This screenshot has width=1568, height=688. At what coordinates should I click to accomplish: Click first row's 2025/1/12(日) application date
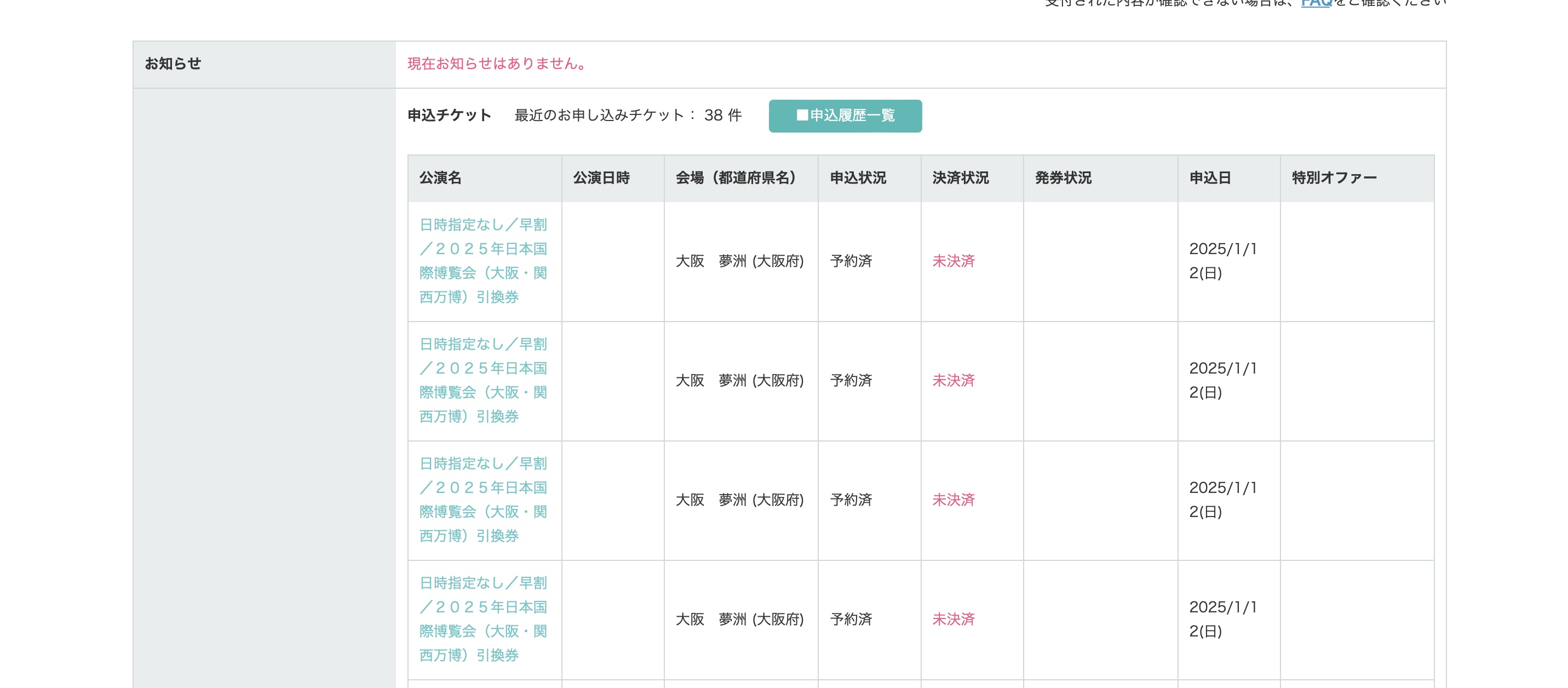click(x=1223, y=261)
